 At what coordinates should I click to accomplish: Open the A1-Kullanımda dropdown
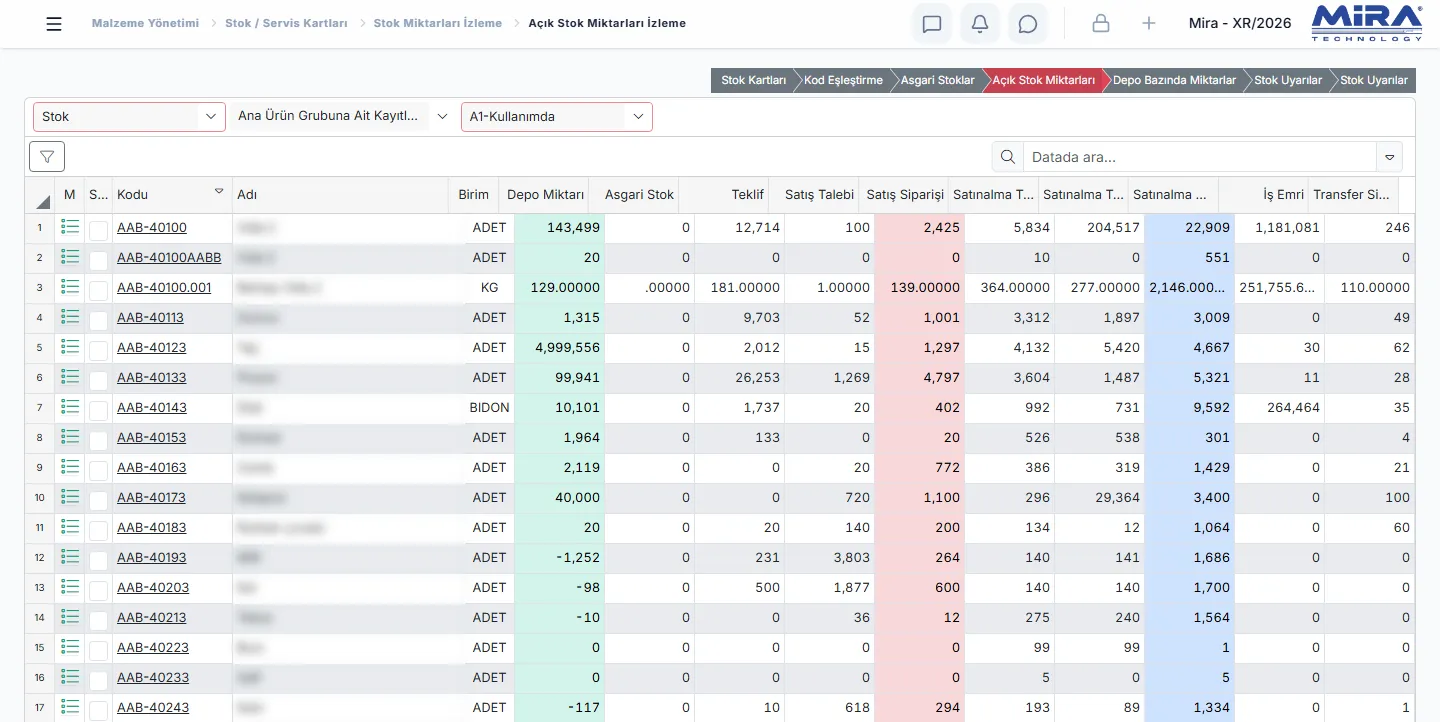(x=557, y=117)
